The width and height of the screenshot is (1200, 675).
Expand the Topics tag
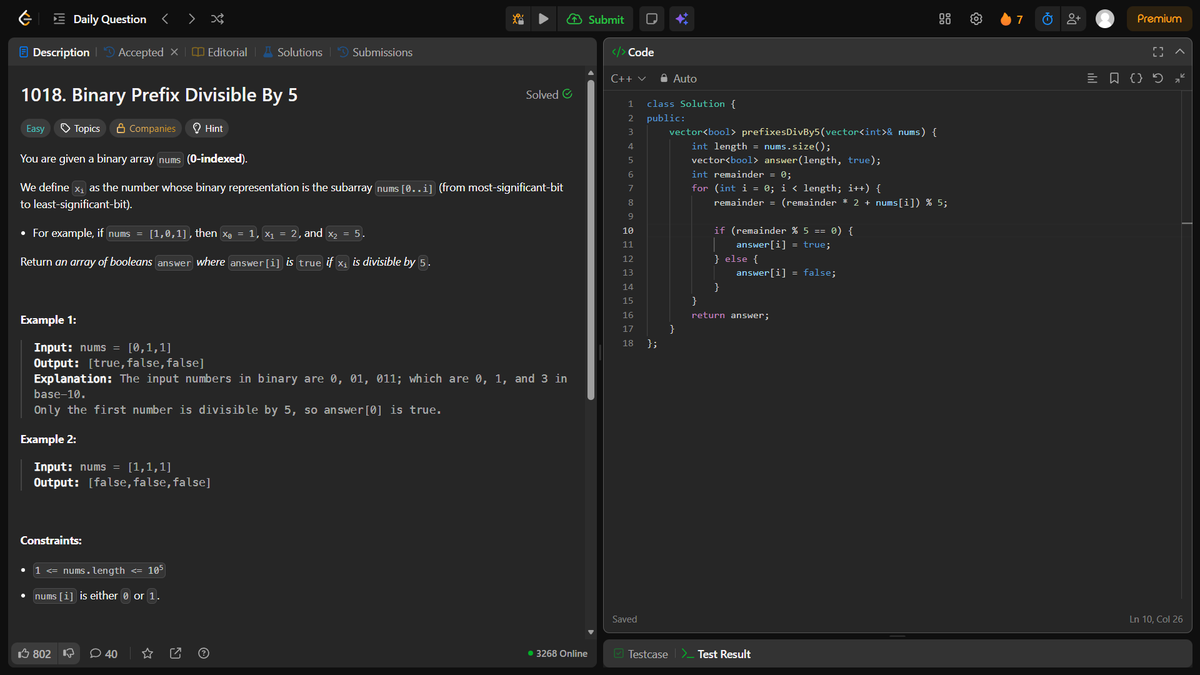point(80,128)
